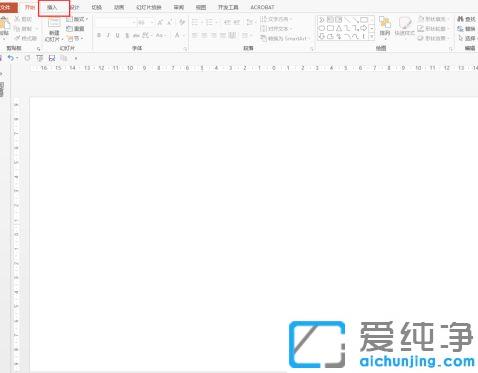
Task: Toggle Italic formatting
Action: (x=108, y=35)
